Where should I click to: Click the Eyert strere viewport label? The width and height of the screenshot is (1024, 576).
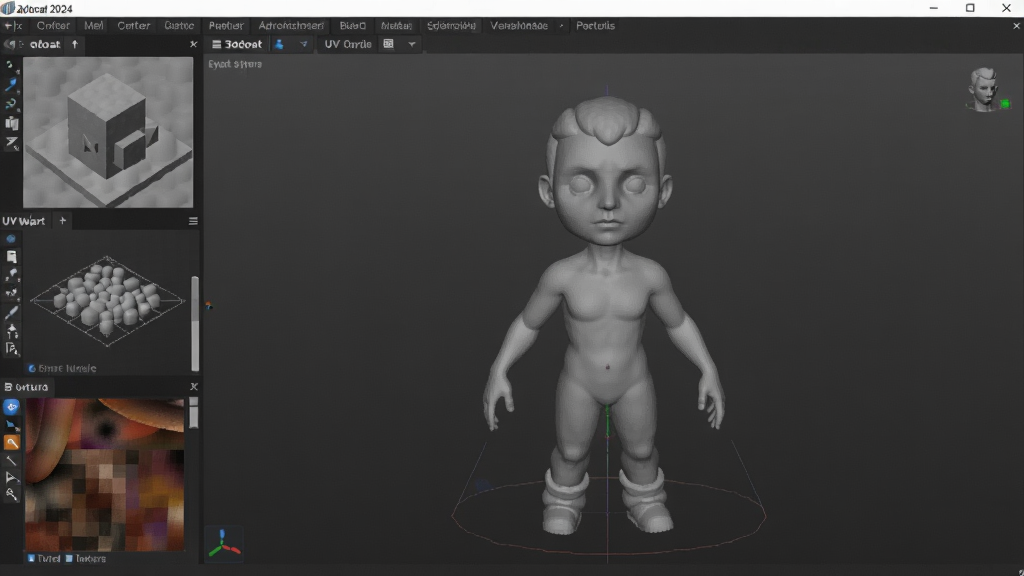235,64
